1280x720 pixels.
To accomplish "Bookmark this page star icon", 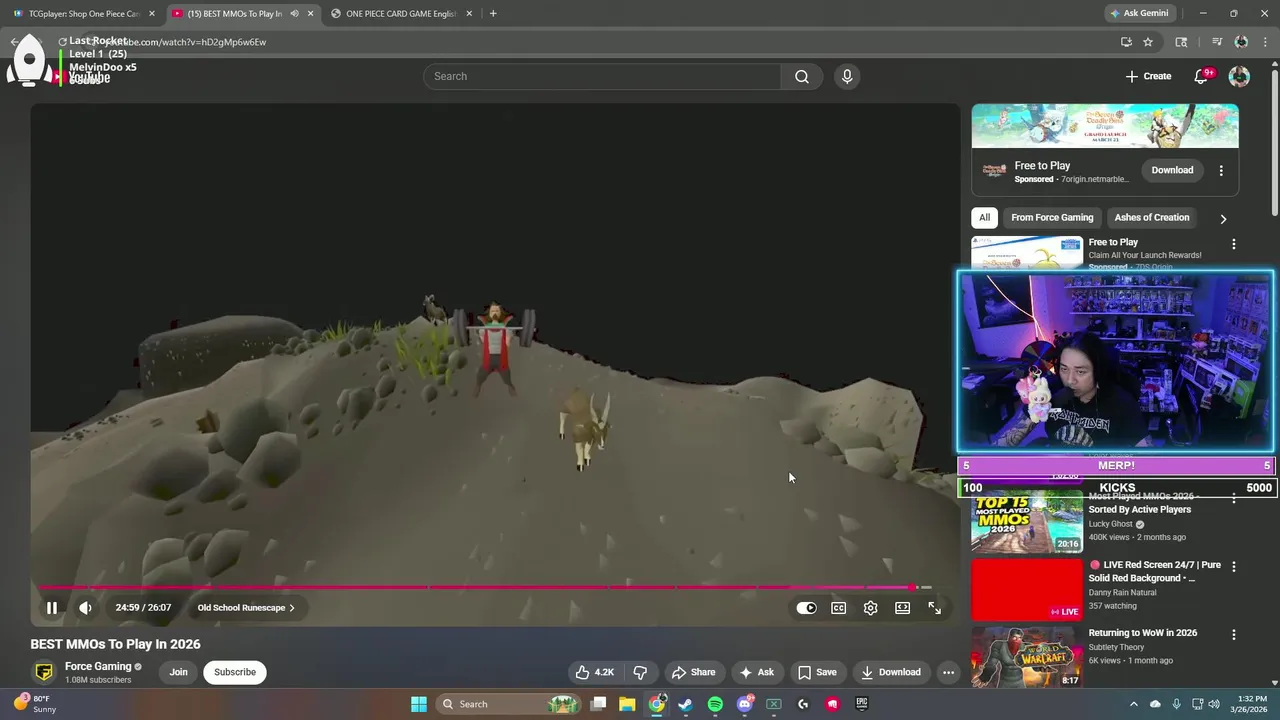I will [x=1148, y=42].
